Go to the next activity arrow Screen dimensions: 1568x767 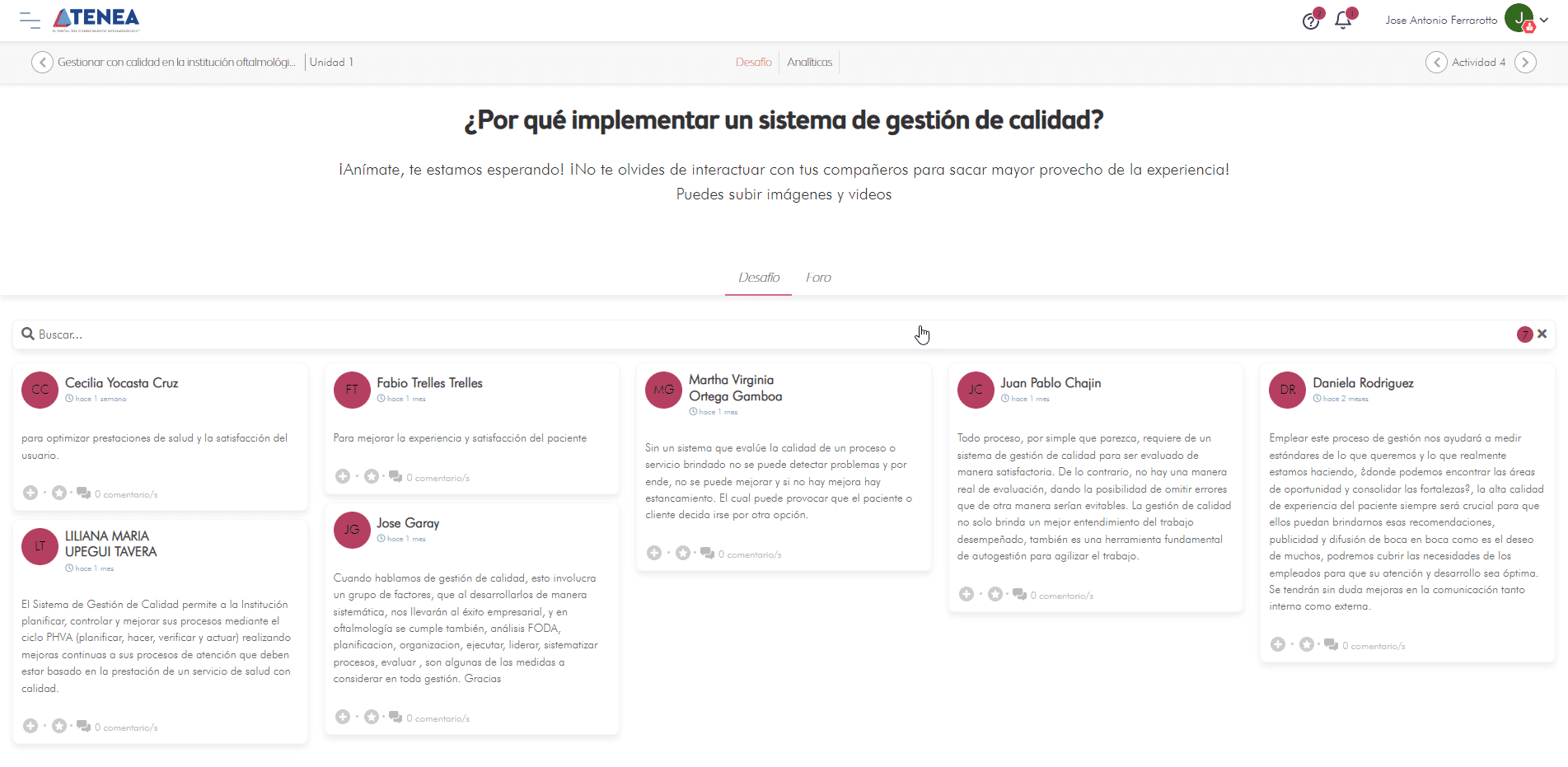(x=1525, y=63)
